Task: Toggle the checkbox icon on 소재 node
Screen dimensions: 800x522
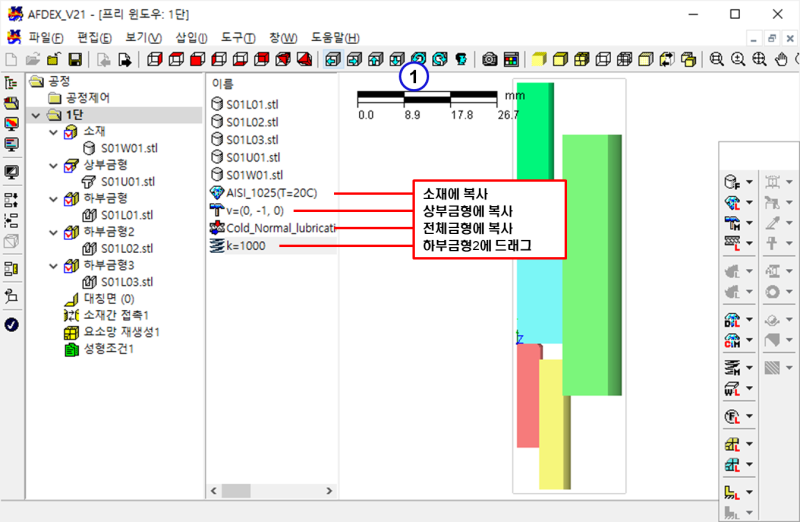Action: click(70, 132)
